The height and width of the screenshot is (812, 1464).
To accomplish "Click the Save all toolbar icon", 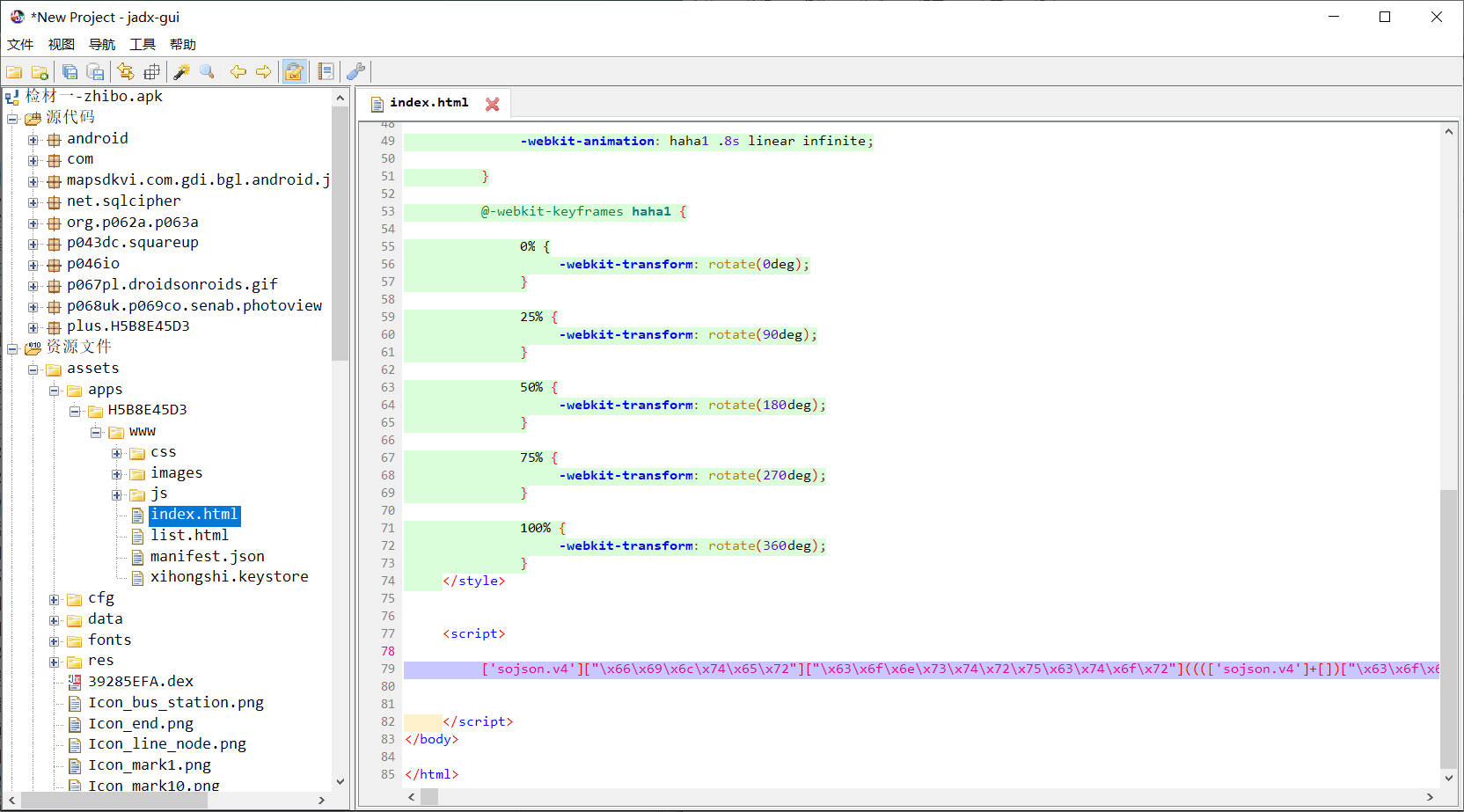I will [x=70, y=72].
